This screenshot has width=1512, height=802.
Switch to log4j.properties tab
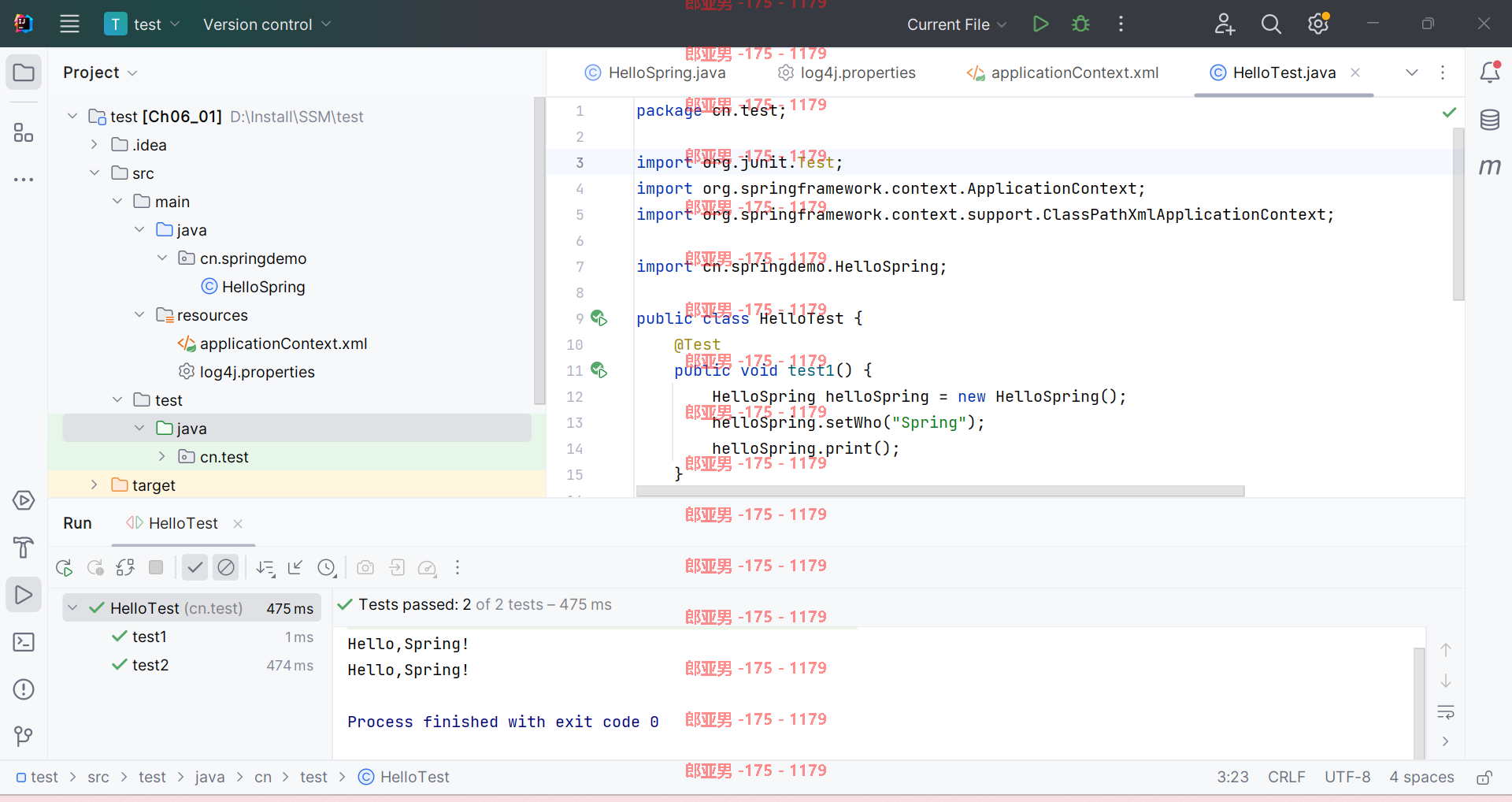(x=847, y=72)
